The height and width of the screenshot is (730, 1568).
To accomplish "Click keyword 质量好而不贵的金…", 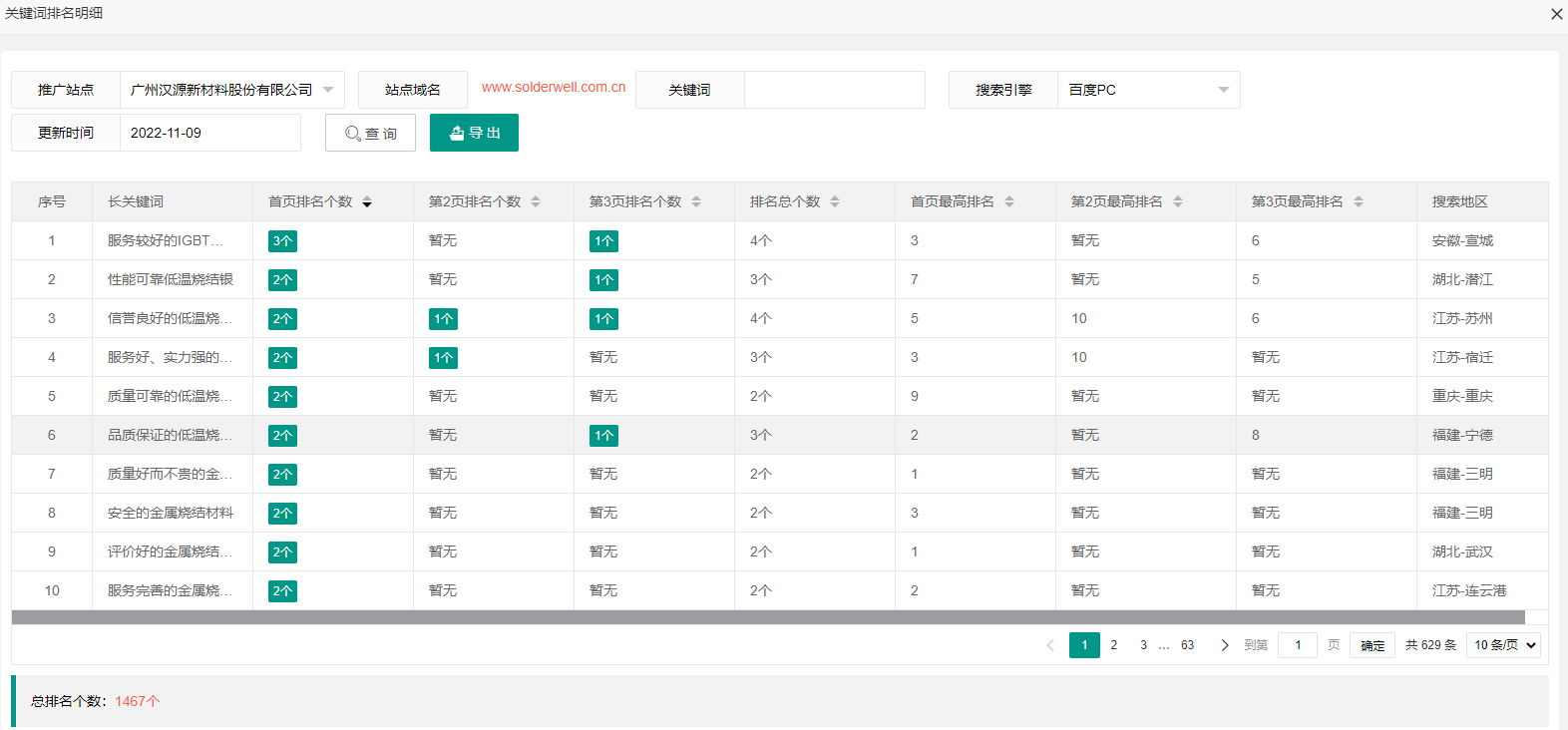I will click(x=170, y=474).
